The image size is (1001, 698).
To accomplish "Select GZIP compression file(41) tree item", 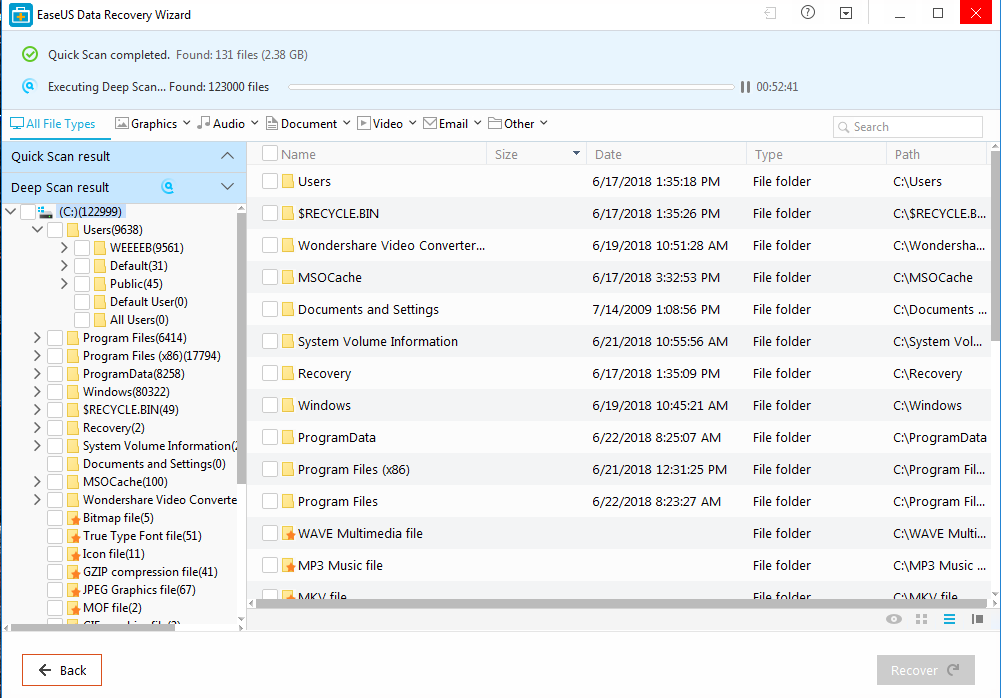I will coord(150,572).
